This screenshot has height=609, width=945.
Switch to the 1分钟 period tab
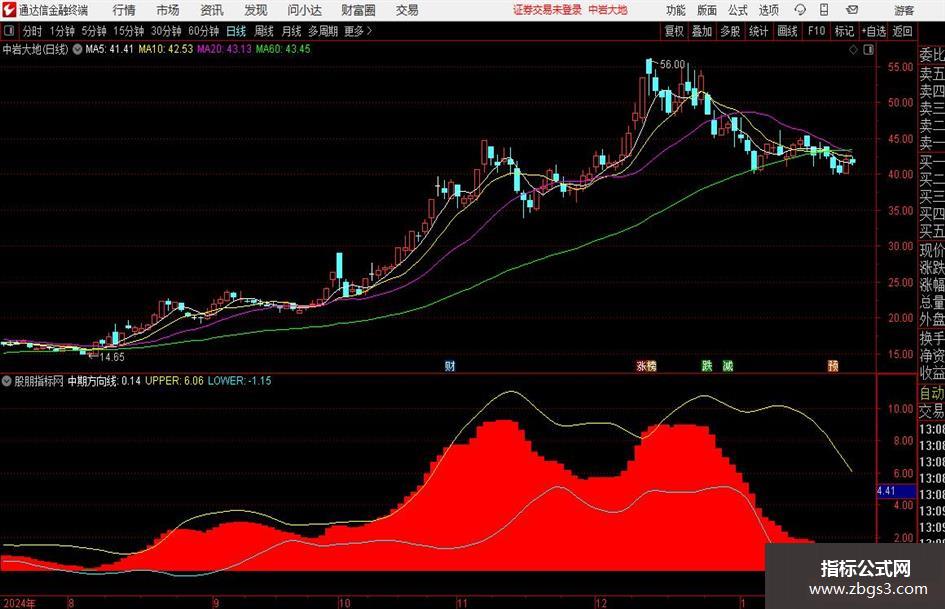62,31
